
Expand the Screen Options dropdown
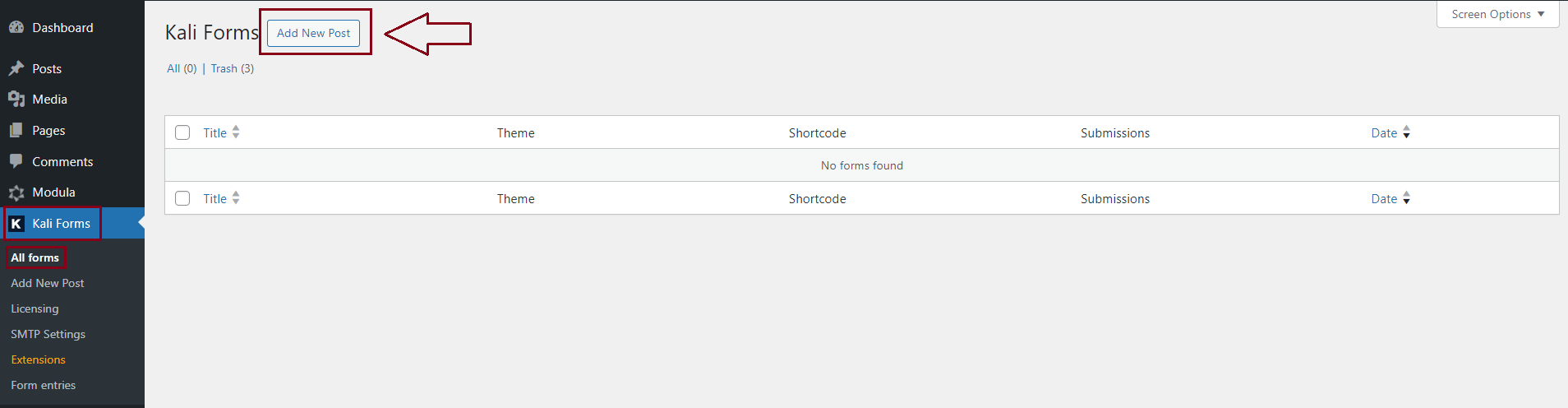click(1497, 14)
